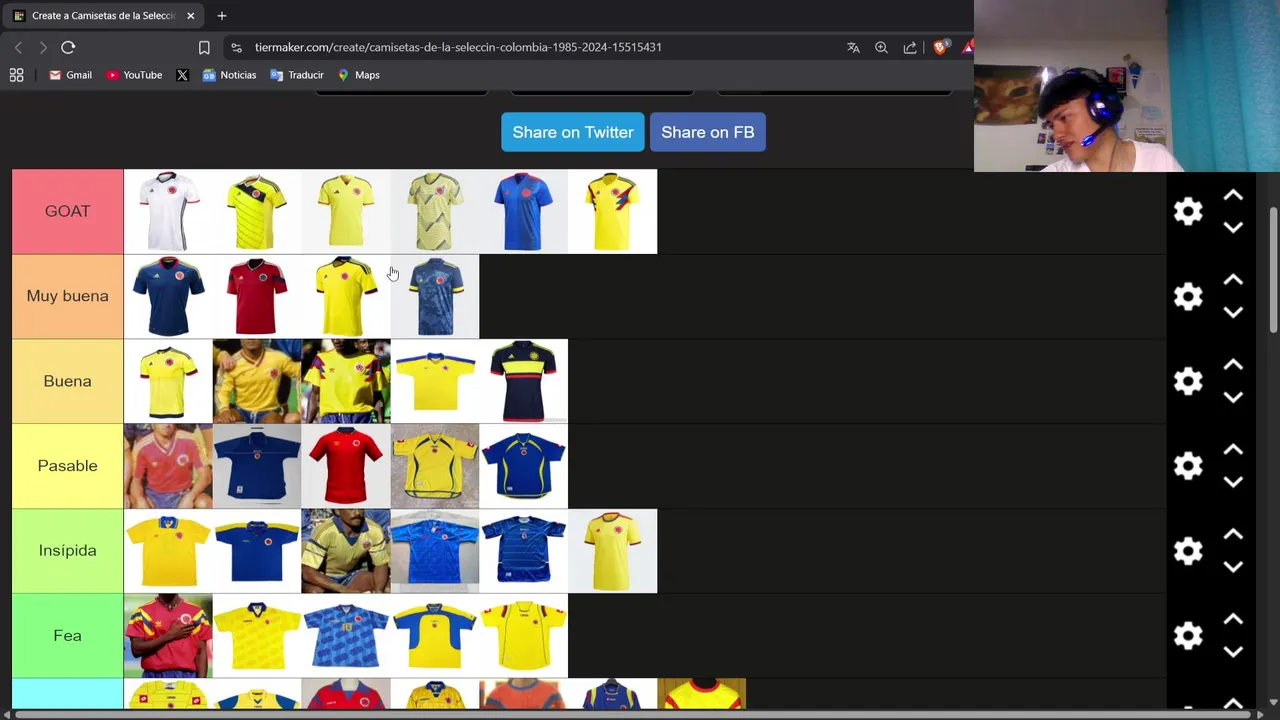The width and height of the screenshot is (1280, 720).
Task: Move GOAT row down with arrow
Action: [1233, 227]
